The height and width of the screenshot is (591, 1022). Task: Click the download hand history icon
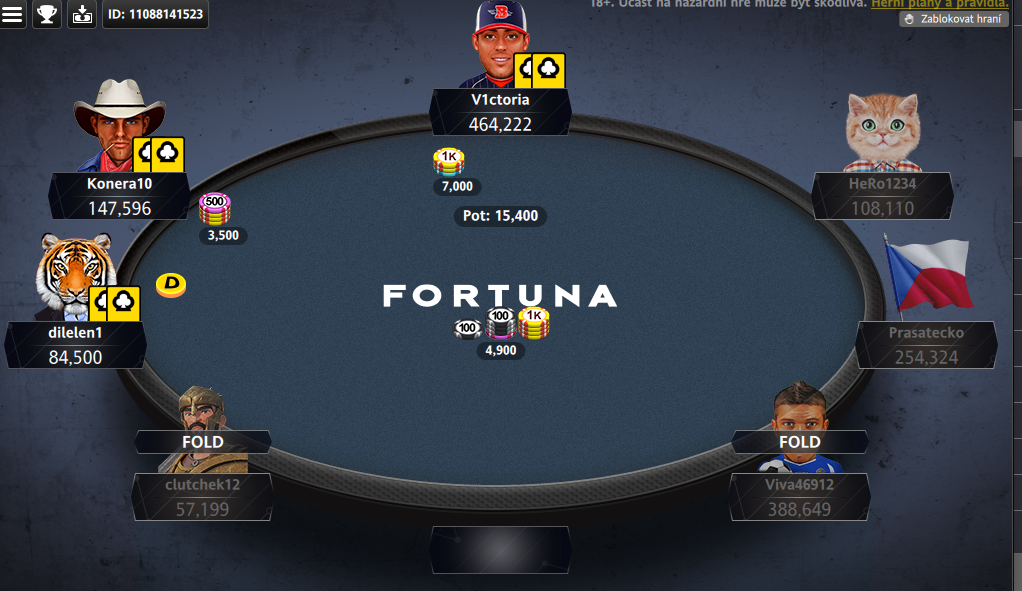(82, 14)
